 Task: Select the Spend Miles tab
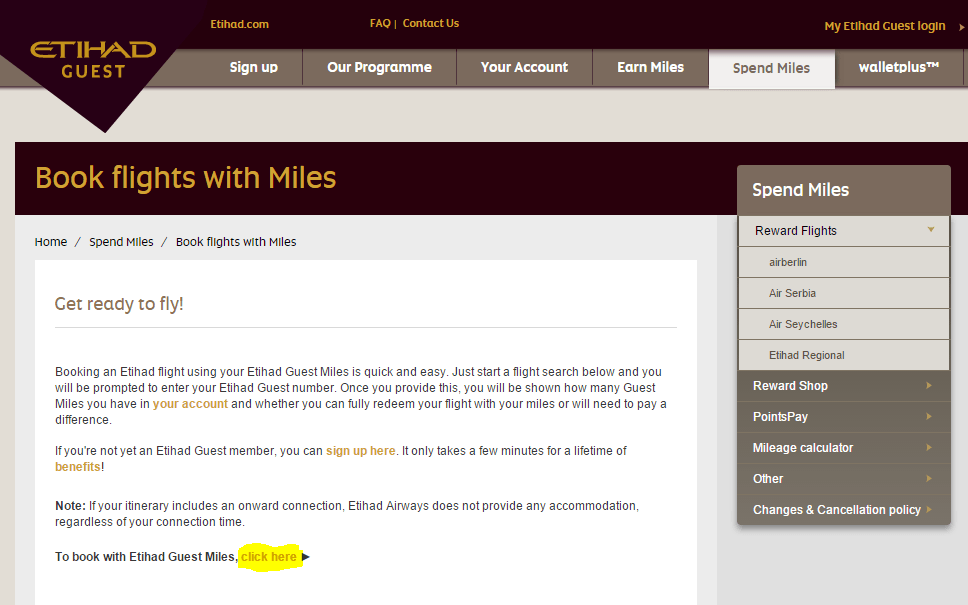[x=772, y=69]
